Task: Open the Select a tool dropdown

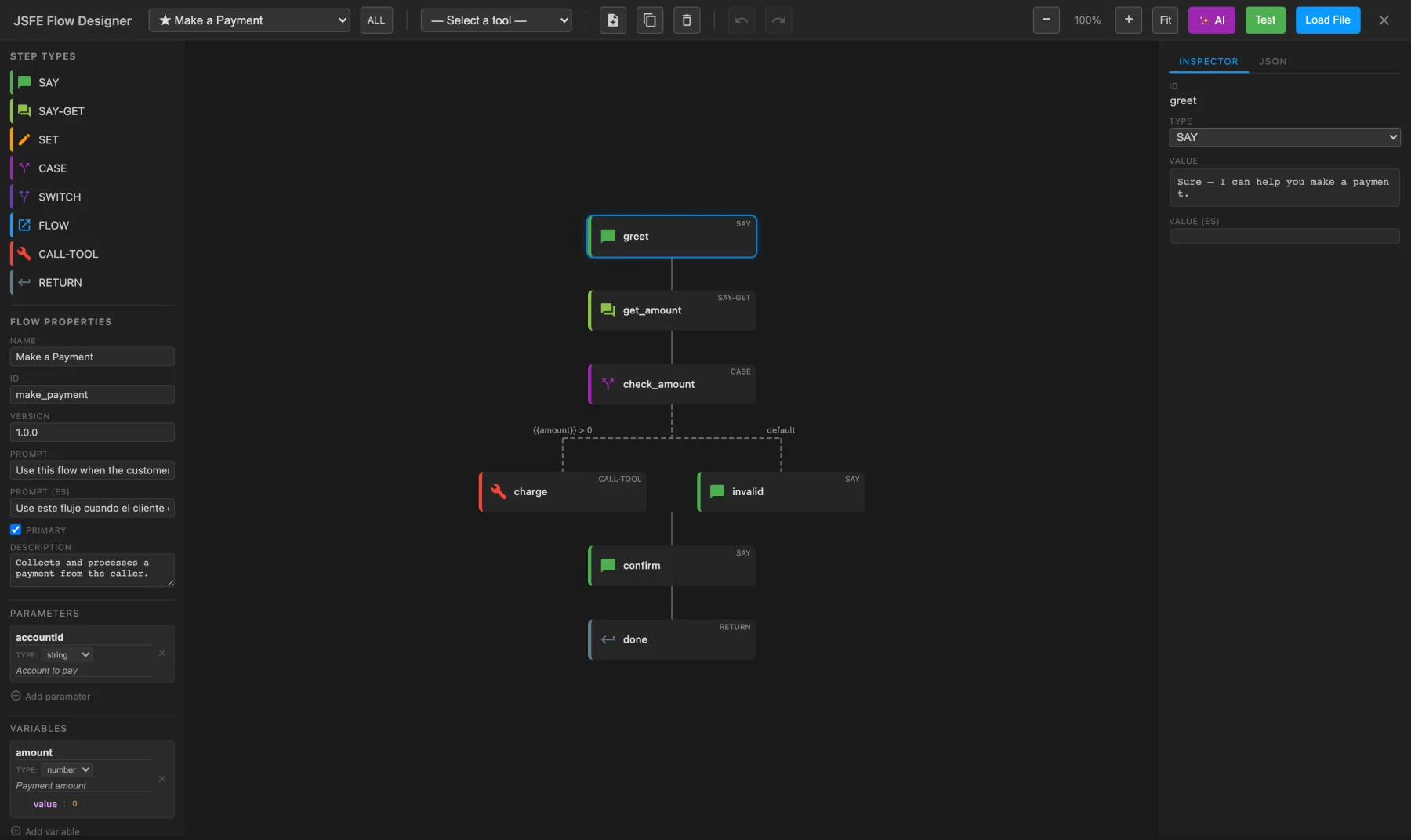Action: [x=496, y=20]
